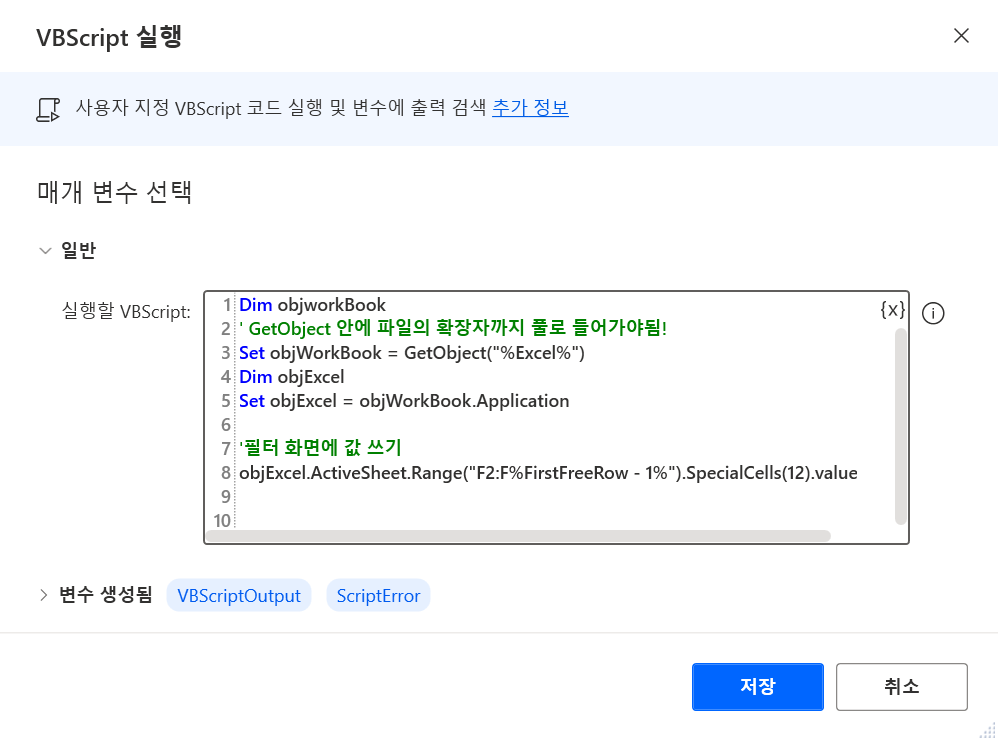The image size is (998, 741).
Task: Close the VBScript 실행 dialog
Action: click(961, 36)
